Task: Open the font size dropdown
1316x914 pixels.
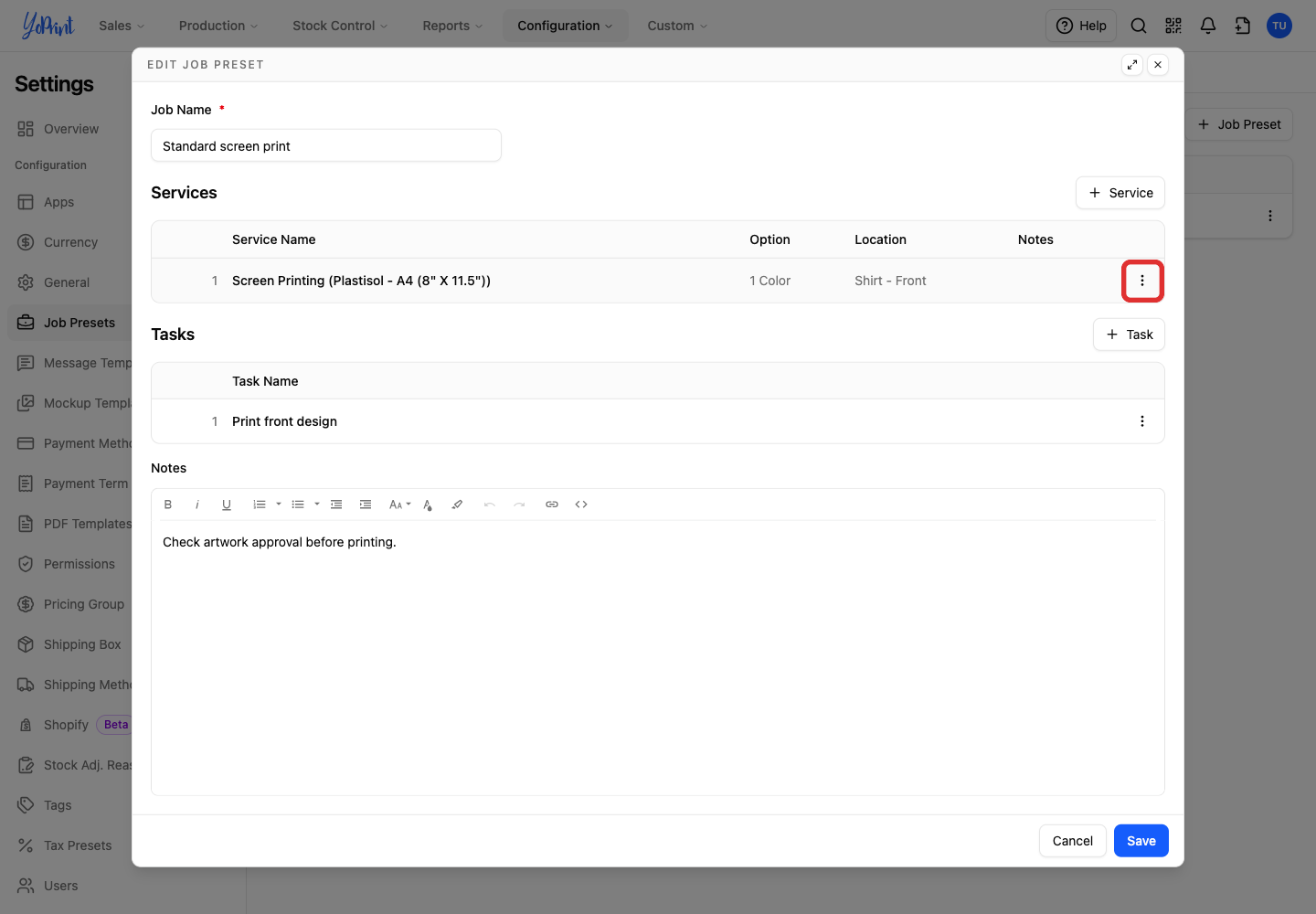Action: [x=399, y=505]
